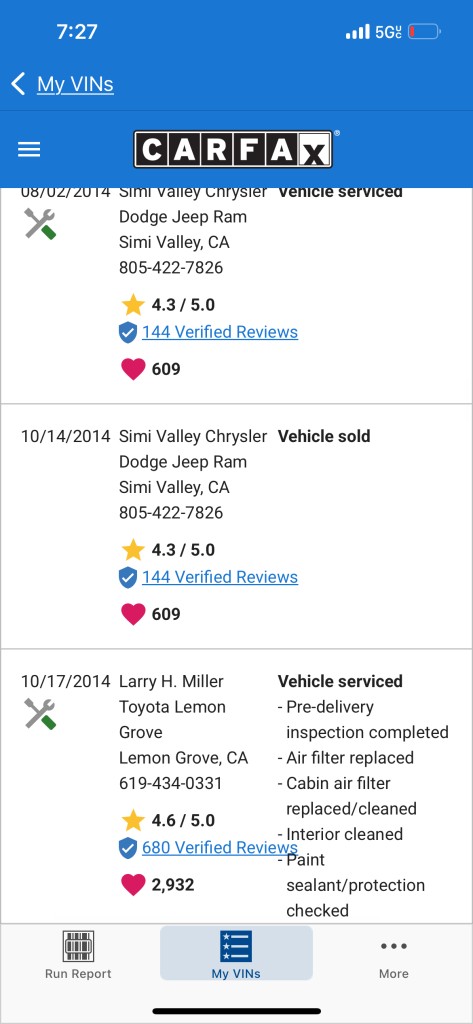Go back via My VINs link
This screenshot has width=473, height=1024.
pyautogui.click(x=75, y=84)
